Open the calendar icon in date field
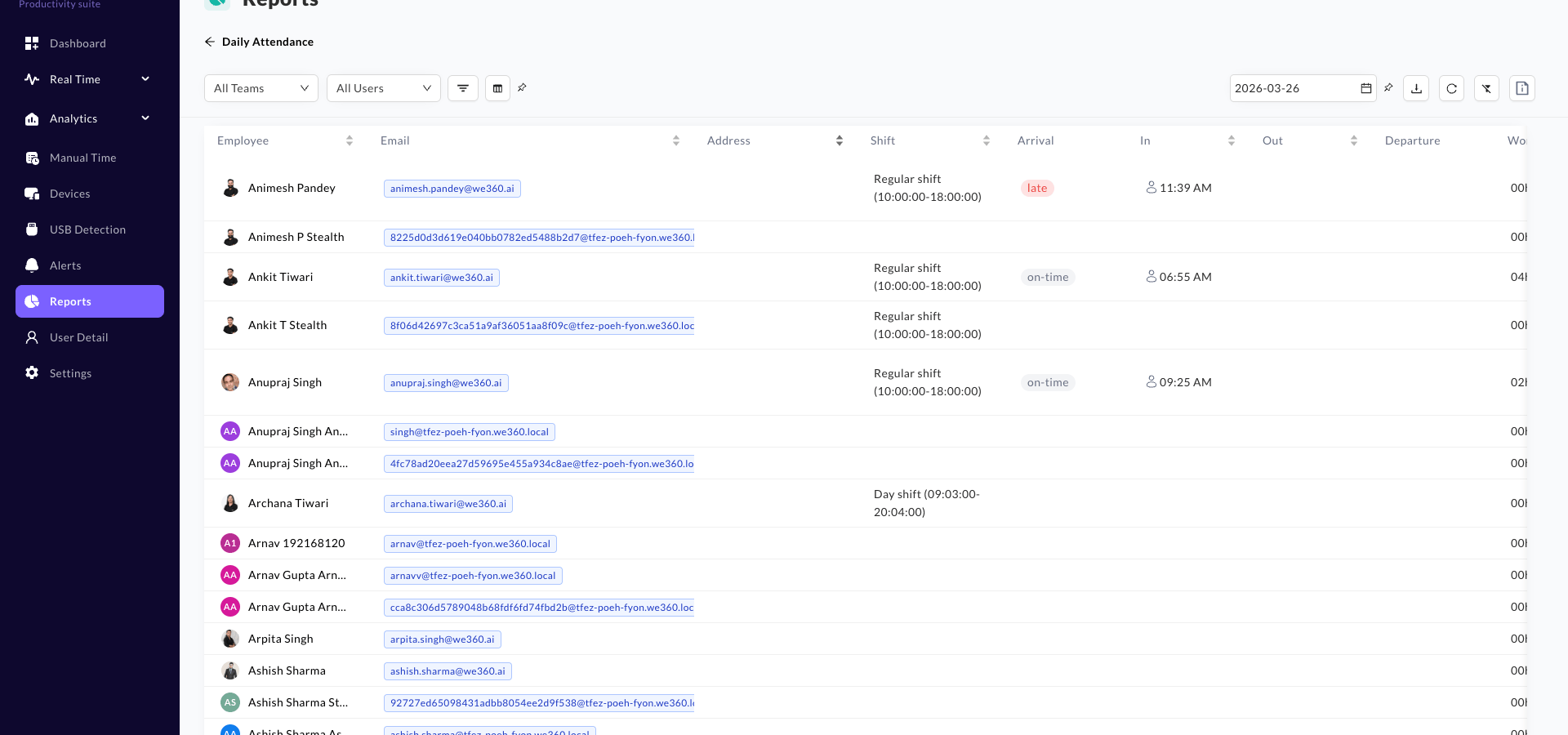 (1366, 88)
